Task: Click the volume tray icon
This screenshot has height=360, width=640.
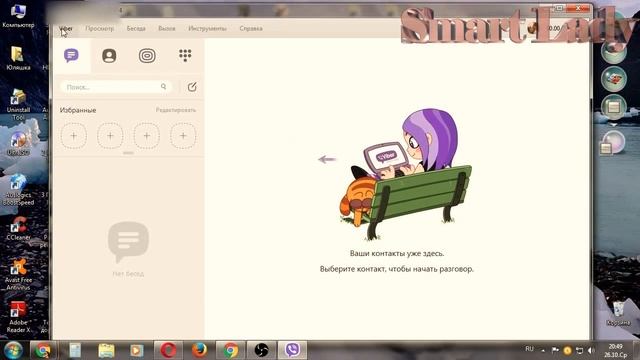Action: pyautogui.click(x=591, y=350)
